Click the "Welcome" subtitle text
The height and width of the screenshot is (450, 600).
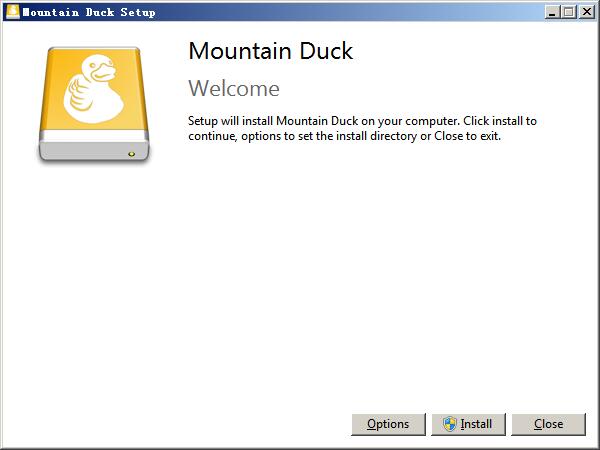(234, 88)
